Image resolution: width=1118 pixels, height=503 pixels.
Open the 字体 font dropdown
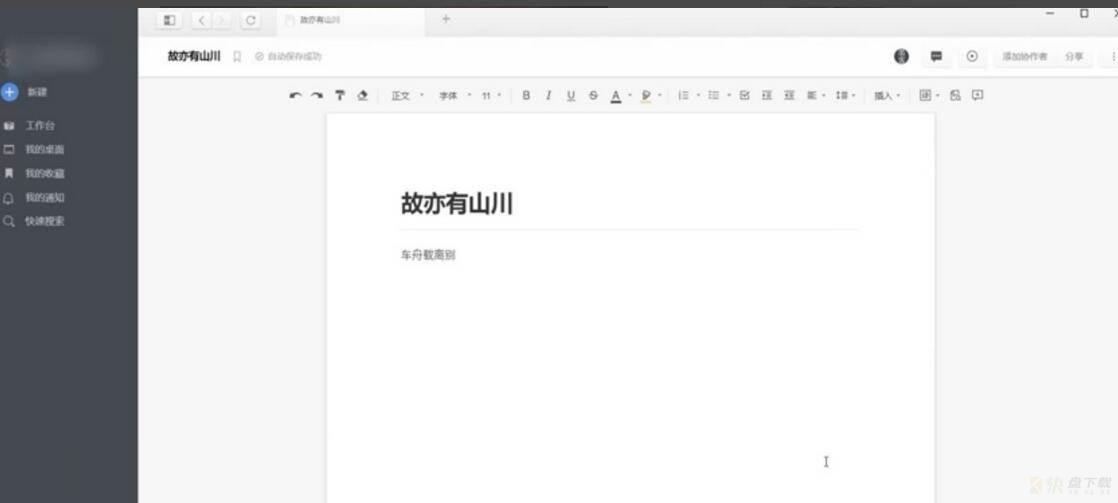[455, 96]
